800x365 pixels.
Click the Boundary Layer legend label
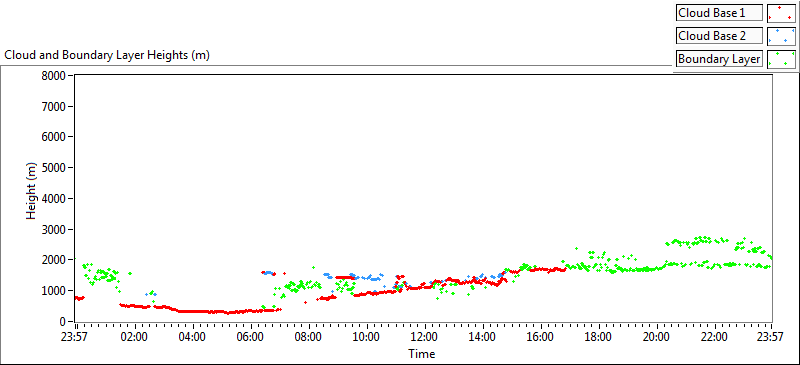(x=719, y=59)
